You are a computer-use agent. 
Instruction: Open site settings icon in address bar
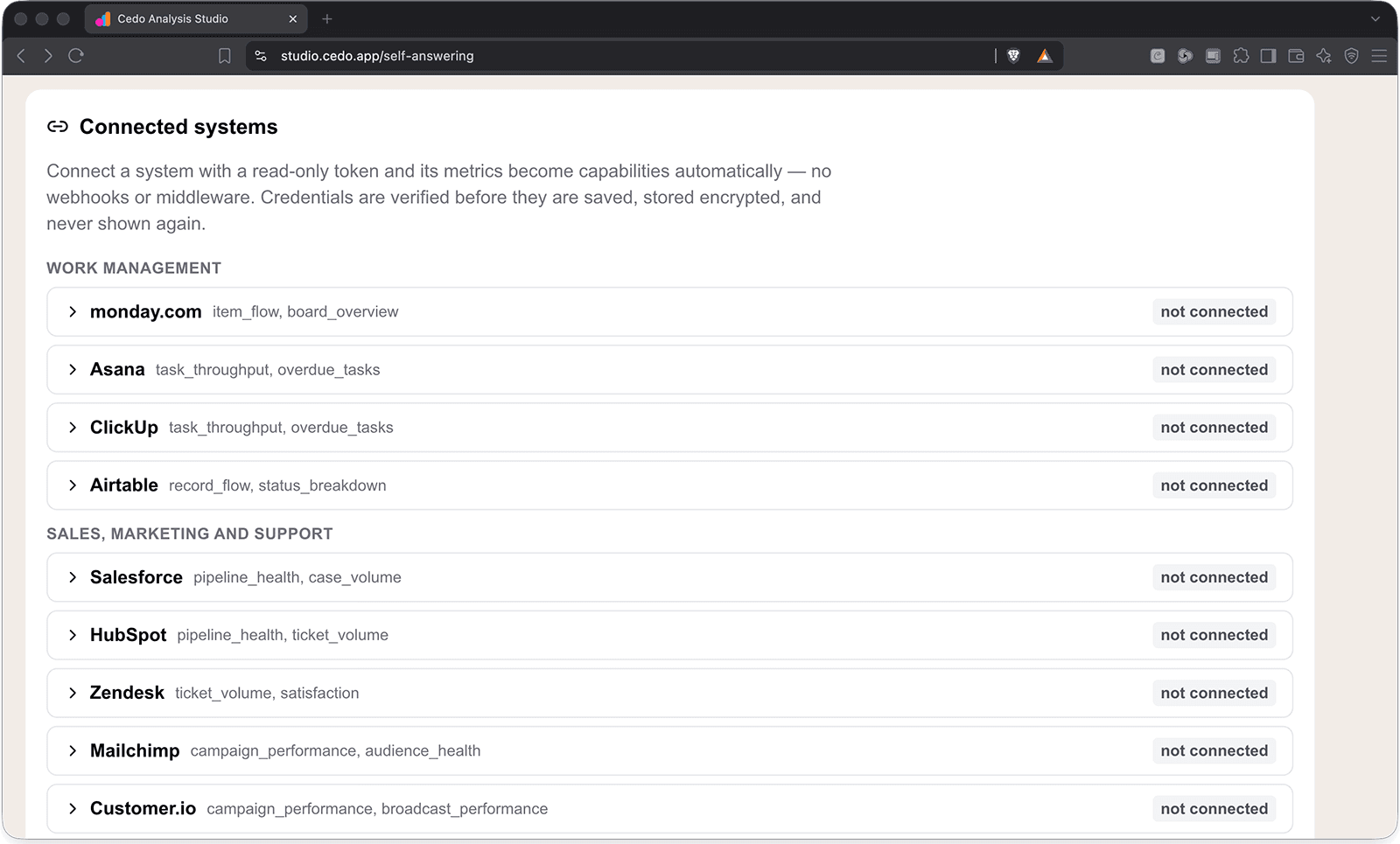coord(261,56)
